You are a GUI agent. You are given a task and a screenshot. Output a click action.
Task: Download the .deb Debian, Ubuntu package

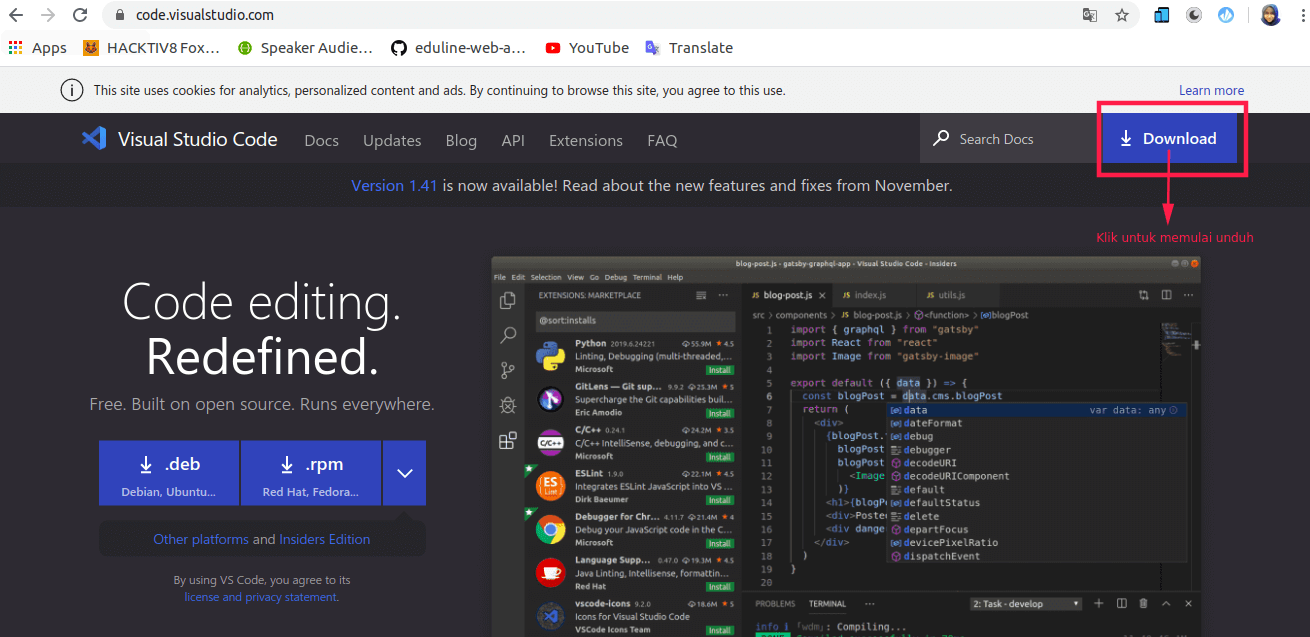point(169,473)
